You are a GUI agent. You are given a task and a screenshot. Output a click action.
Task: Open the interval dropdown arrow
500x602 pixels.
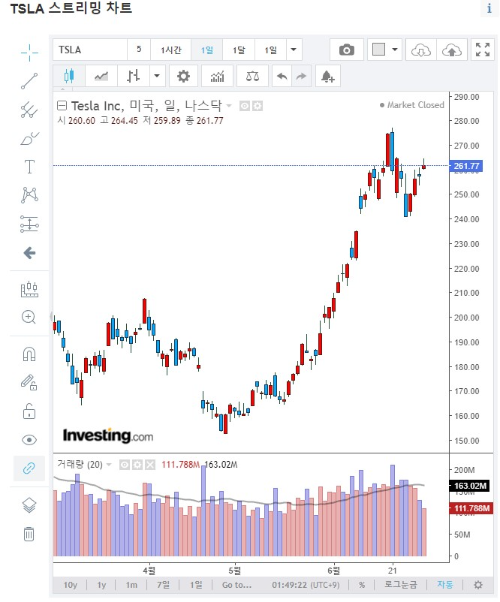pyautogui.click(x=293, y=50)
